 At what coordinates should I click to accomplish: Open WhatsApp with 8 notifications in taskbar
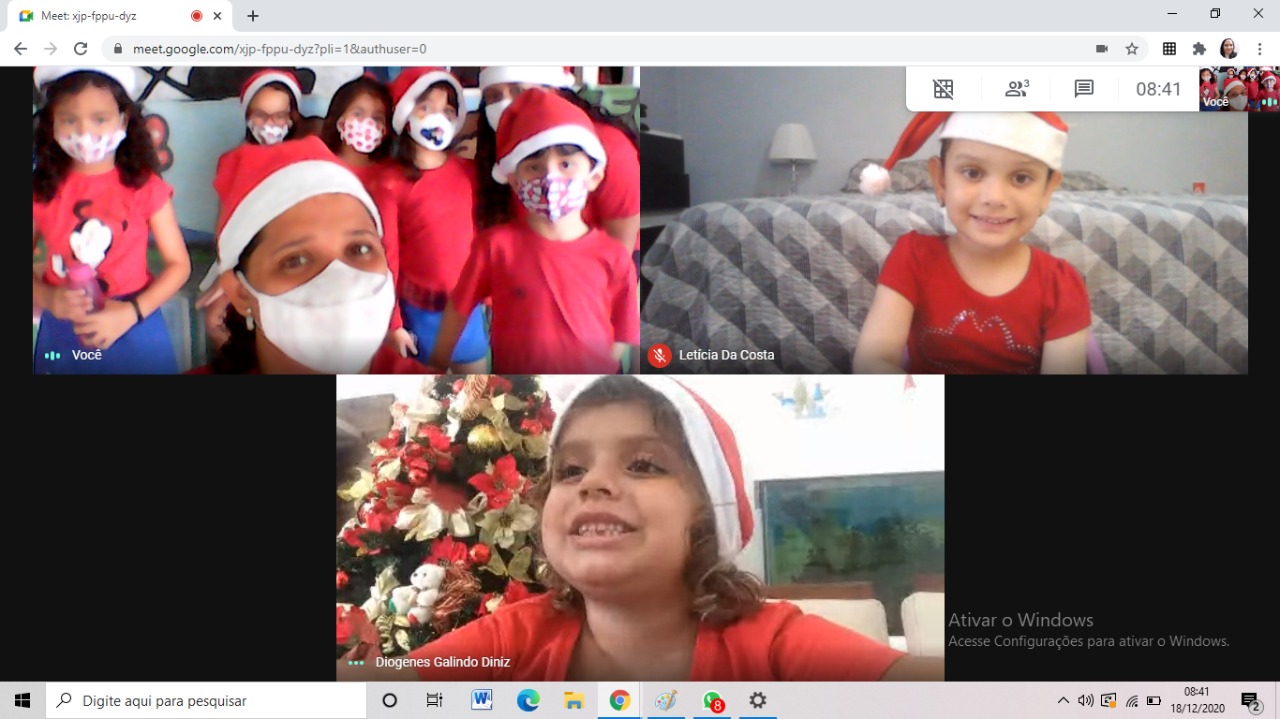[712, 701]
